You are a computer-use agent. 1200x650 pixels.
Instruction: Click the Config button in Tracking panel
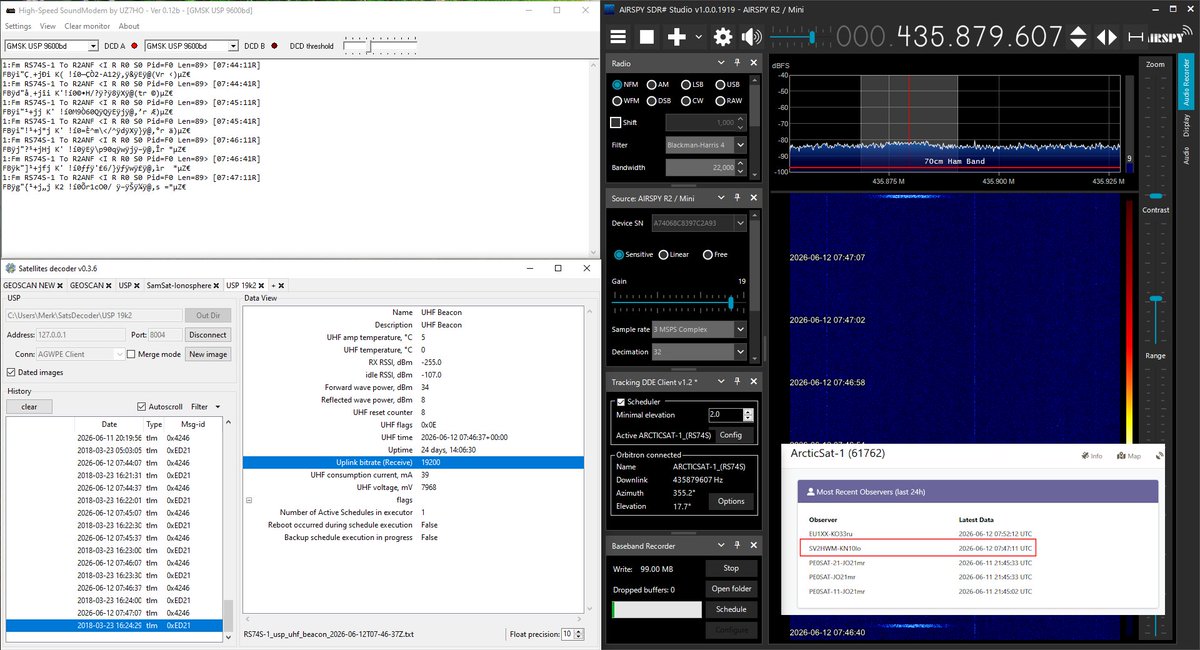pyautogui.click(x=731, y=435)
